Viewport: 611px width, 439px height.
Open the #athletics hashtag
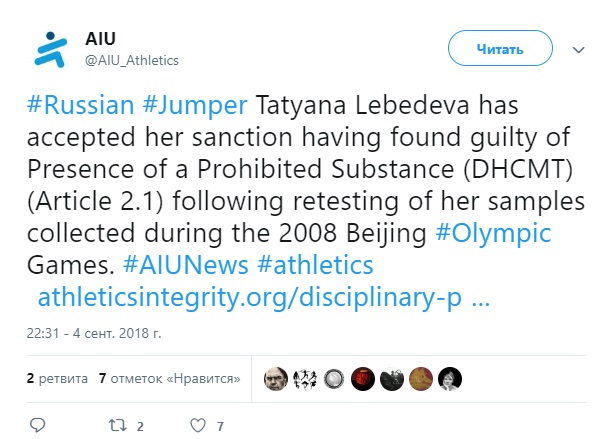pos(315,265)
